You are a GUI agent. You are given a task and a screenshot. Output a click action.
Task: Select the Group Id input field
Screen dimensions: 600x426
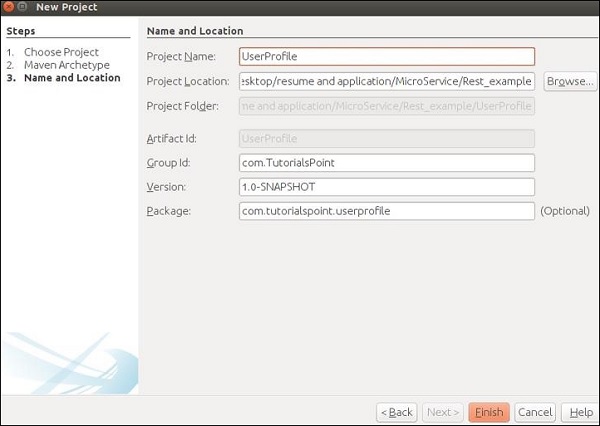pyautogui.click(x=387, y=163)
